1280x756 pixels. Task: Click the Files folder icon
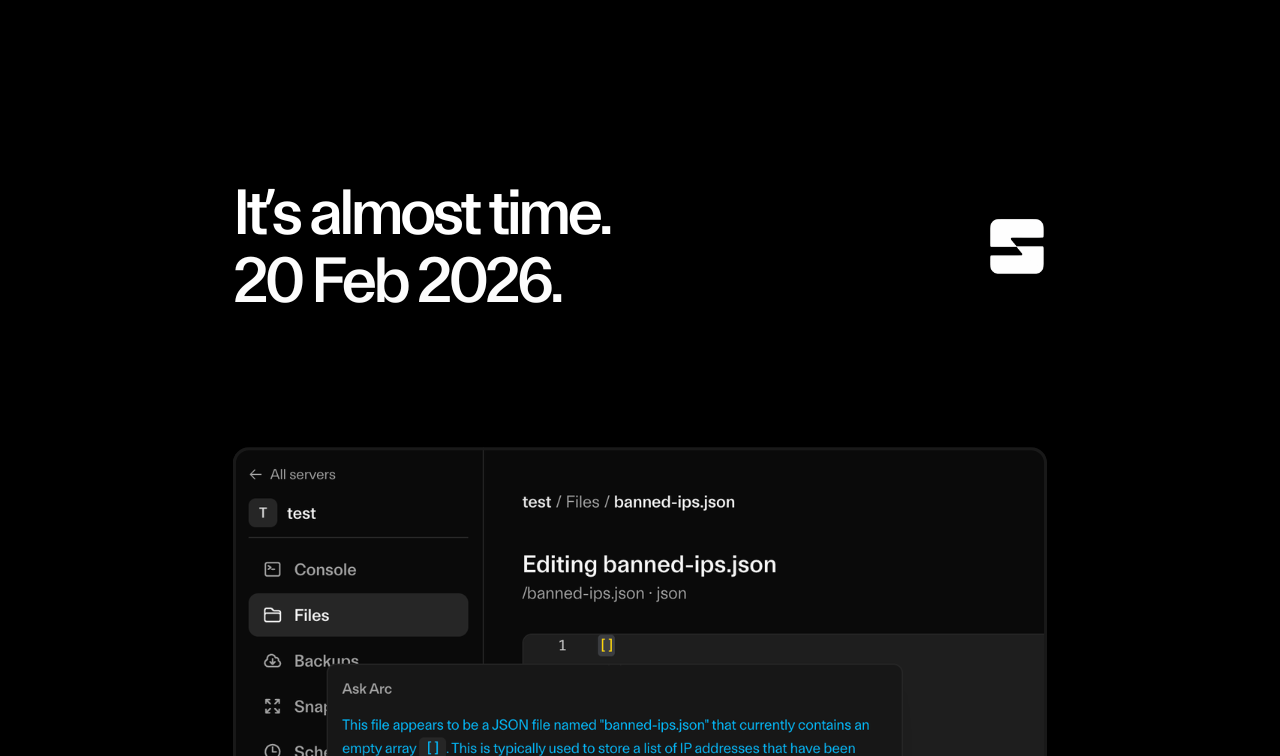point(272,615)
